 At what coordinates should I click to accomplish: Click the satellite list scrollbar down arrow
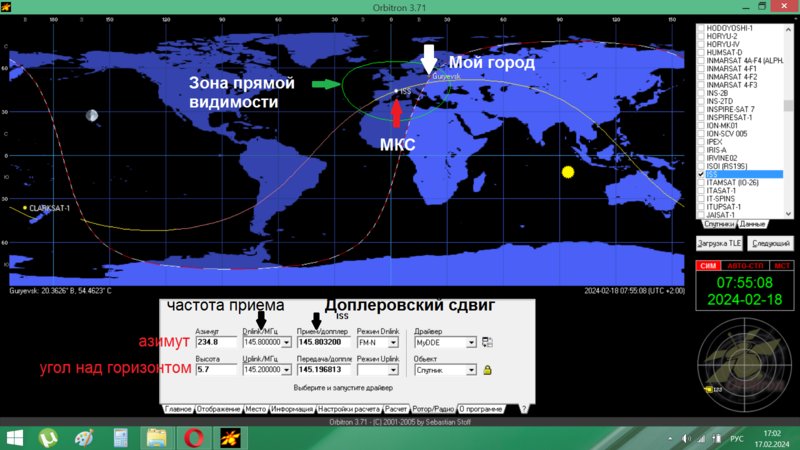click(x=788, y=214)
